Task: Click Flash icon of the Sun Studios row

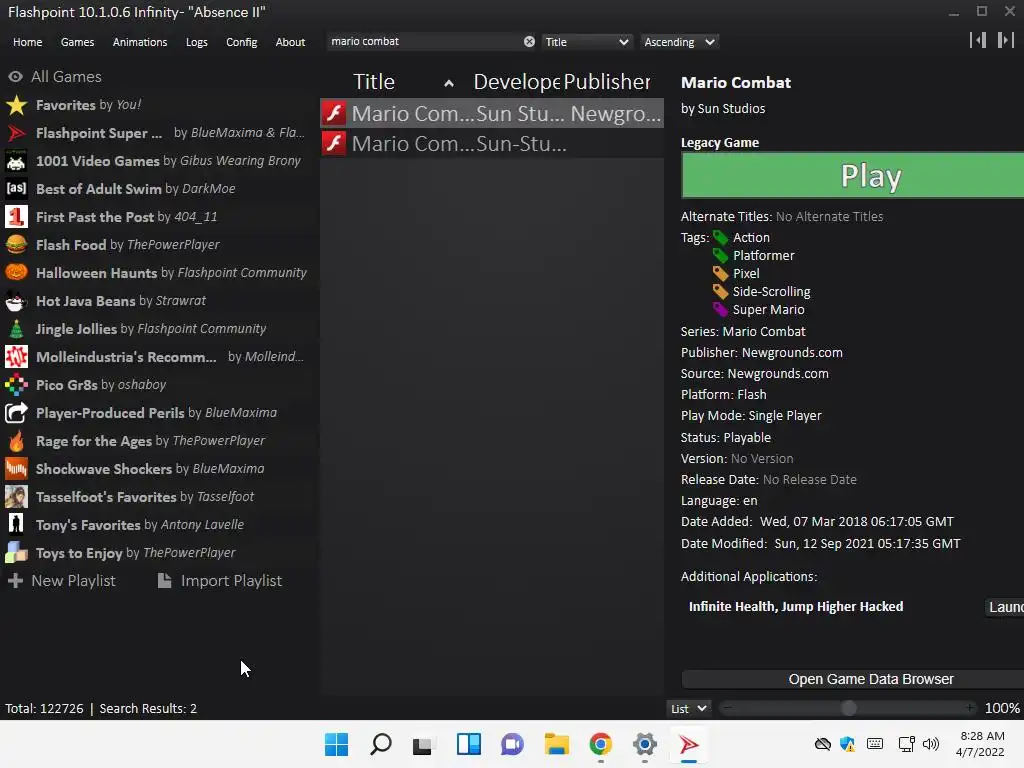Action: (x=334, y=114)
